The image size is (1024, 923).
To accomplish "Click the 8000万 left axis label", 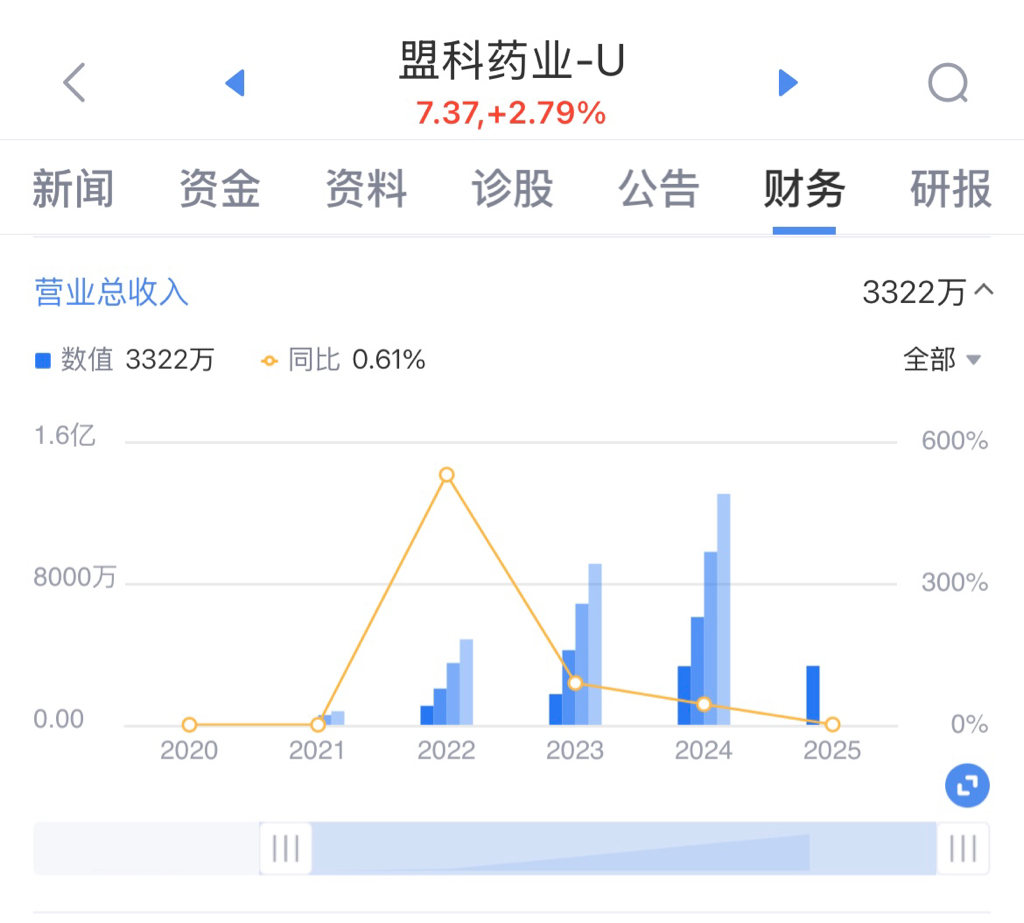I will [x=74, y=577].
